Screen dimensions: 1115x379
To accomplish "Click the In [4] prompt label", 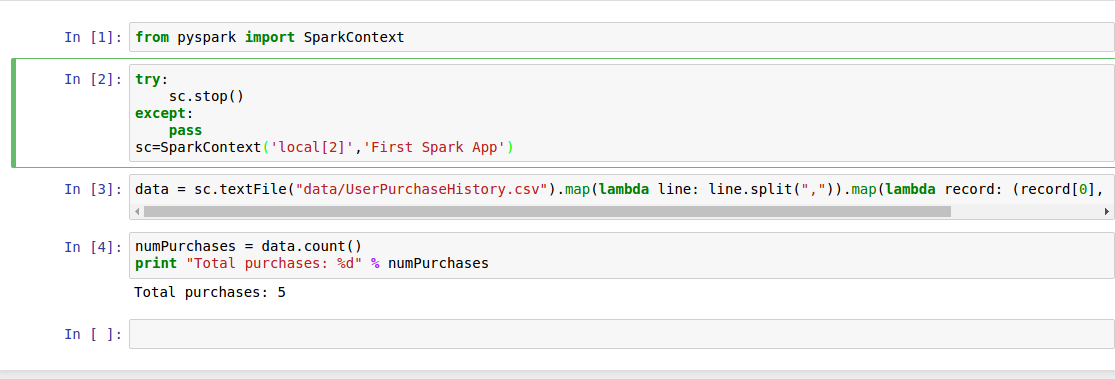I will 93,247.
